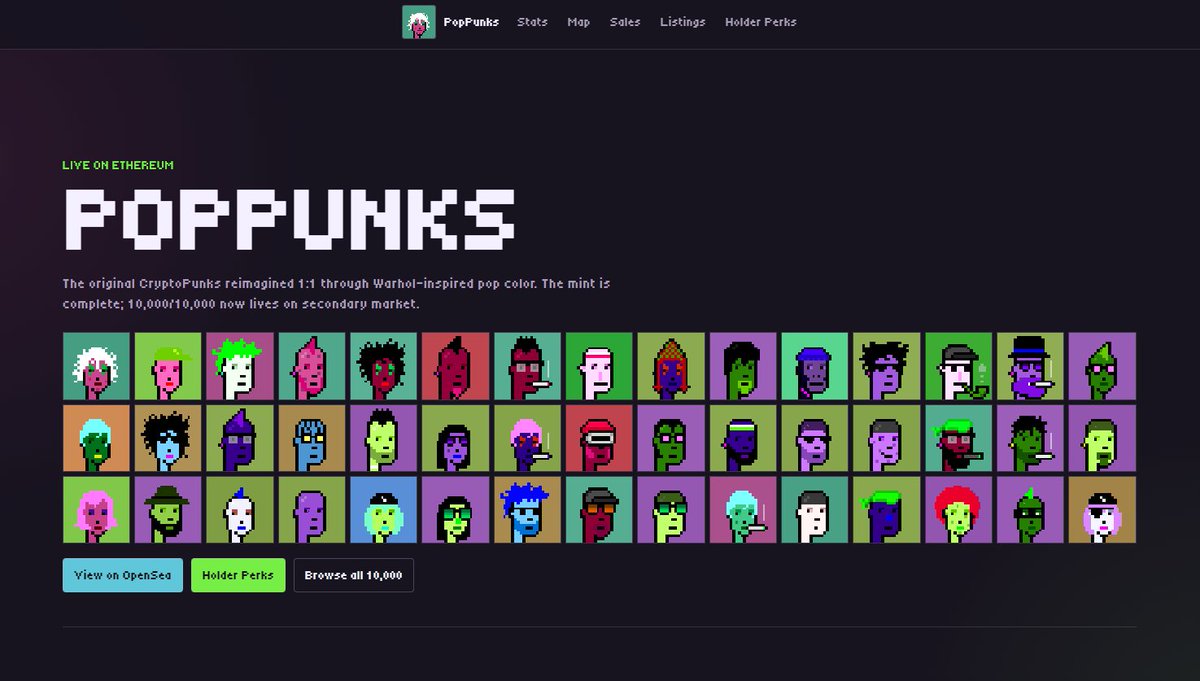The image size is (1200, 681).
Task: Open long black-haired punk with green shades
Action: pyautogui.click(x=455, y=510)
